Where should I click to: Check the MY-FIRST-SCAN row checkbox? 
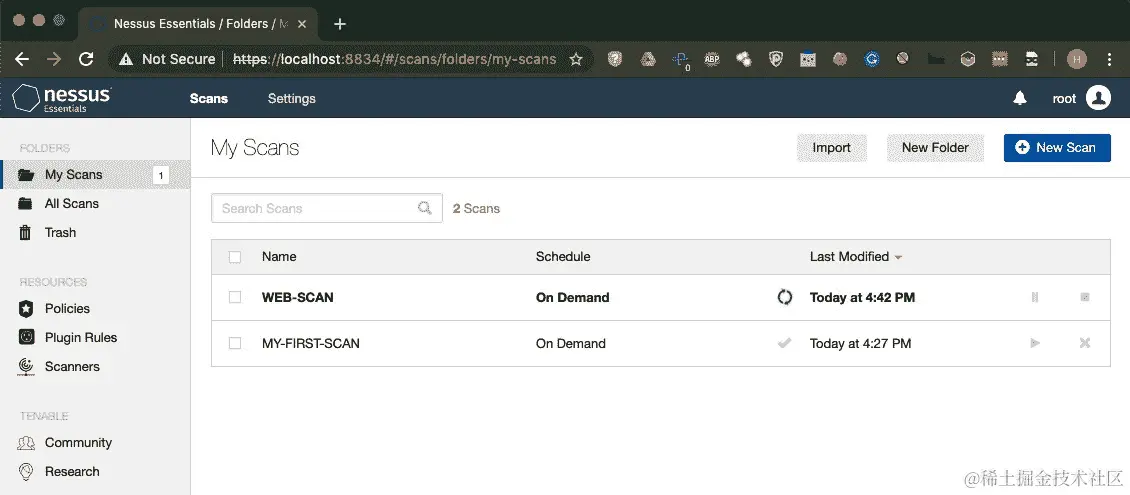(x=235, y=343)
